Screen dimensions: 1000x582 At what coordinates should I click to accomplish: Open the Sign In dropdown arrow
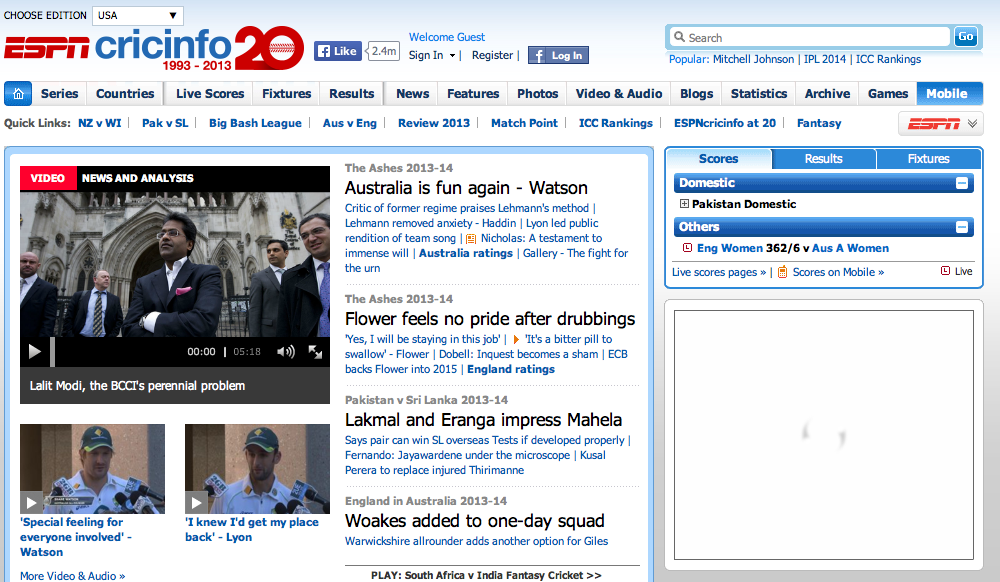coord(452,56)
